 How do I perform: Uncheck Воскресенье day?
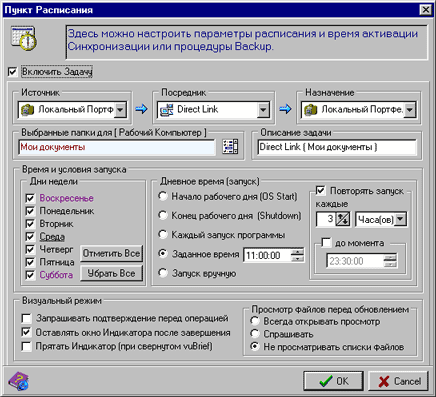[x=30, y=198]
